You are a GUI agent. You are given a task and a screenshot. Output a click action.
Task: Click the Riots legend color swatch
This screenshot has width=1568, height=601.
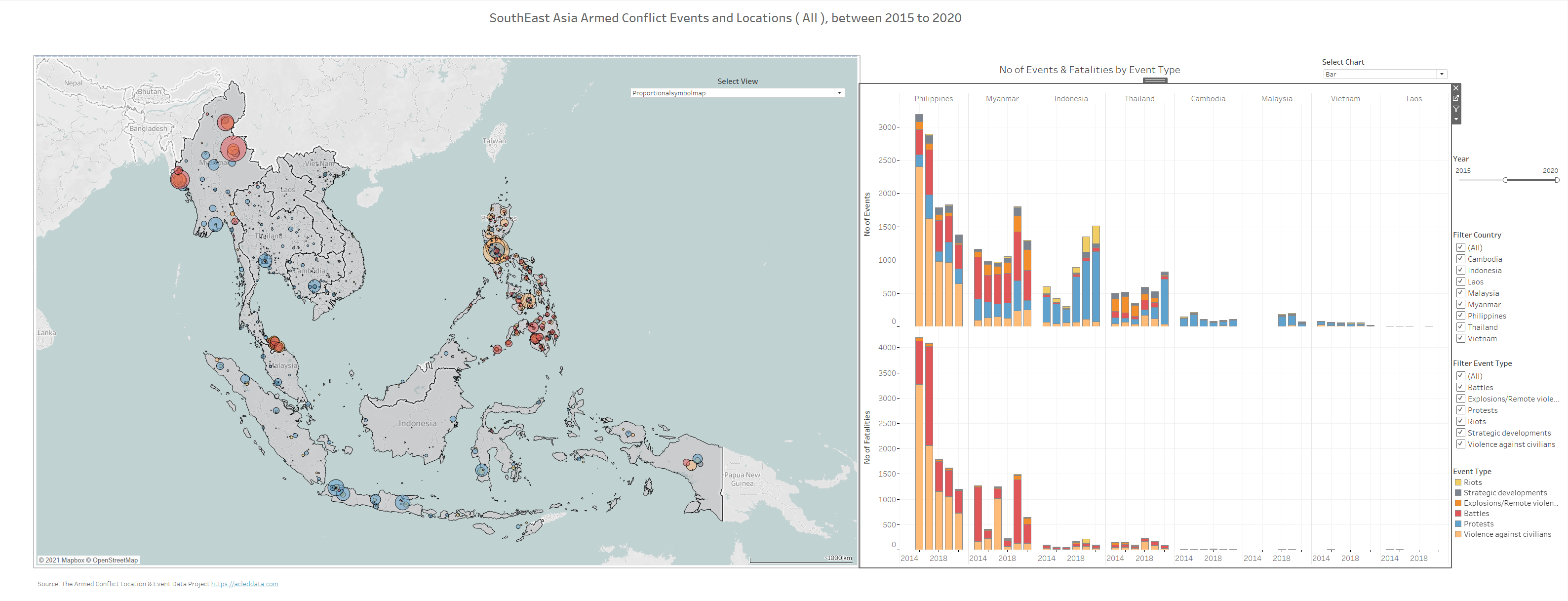[x=1458, y=482]
